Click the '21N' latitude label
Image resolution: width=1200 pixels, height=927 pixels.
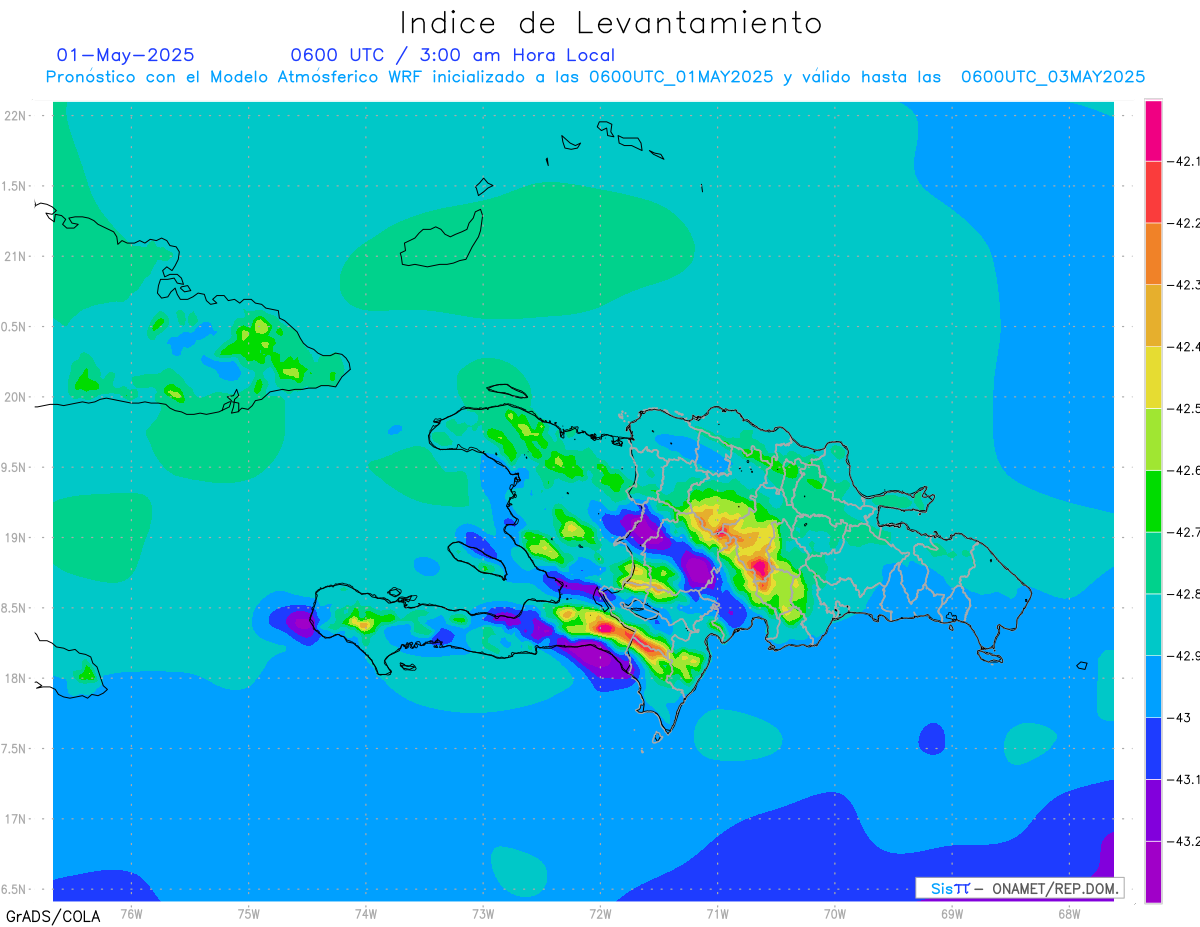15,257
